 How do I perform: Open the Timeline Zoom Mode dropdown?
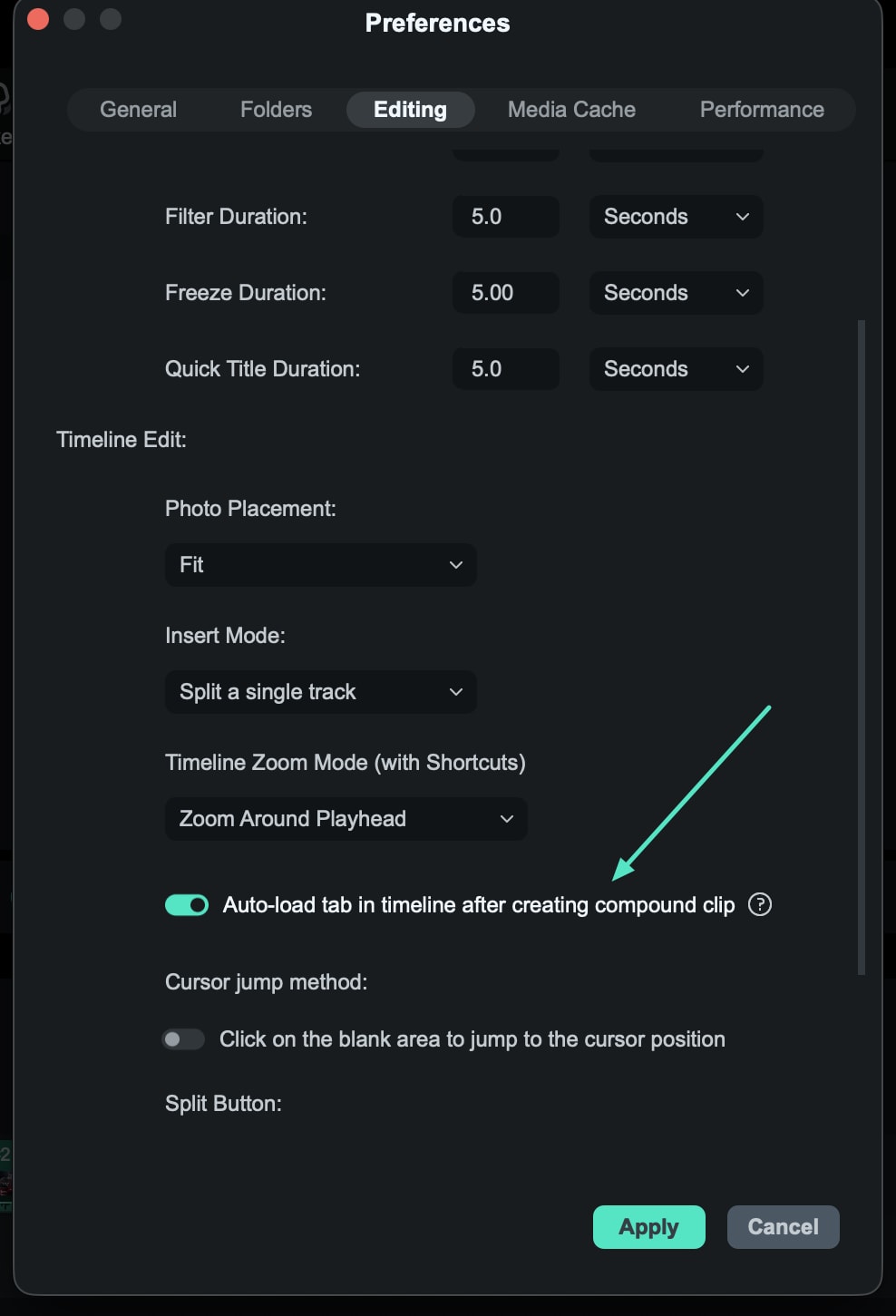[345, 818]
